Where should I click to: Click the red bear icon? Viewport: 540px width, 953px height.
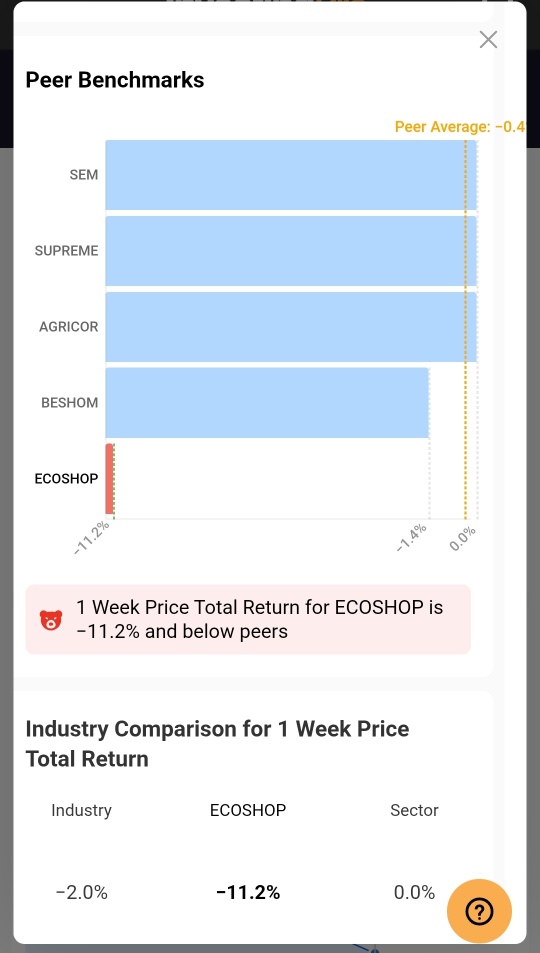point(50,620)
